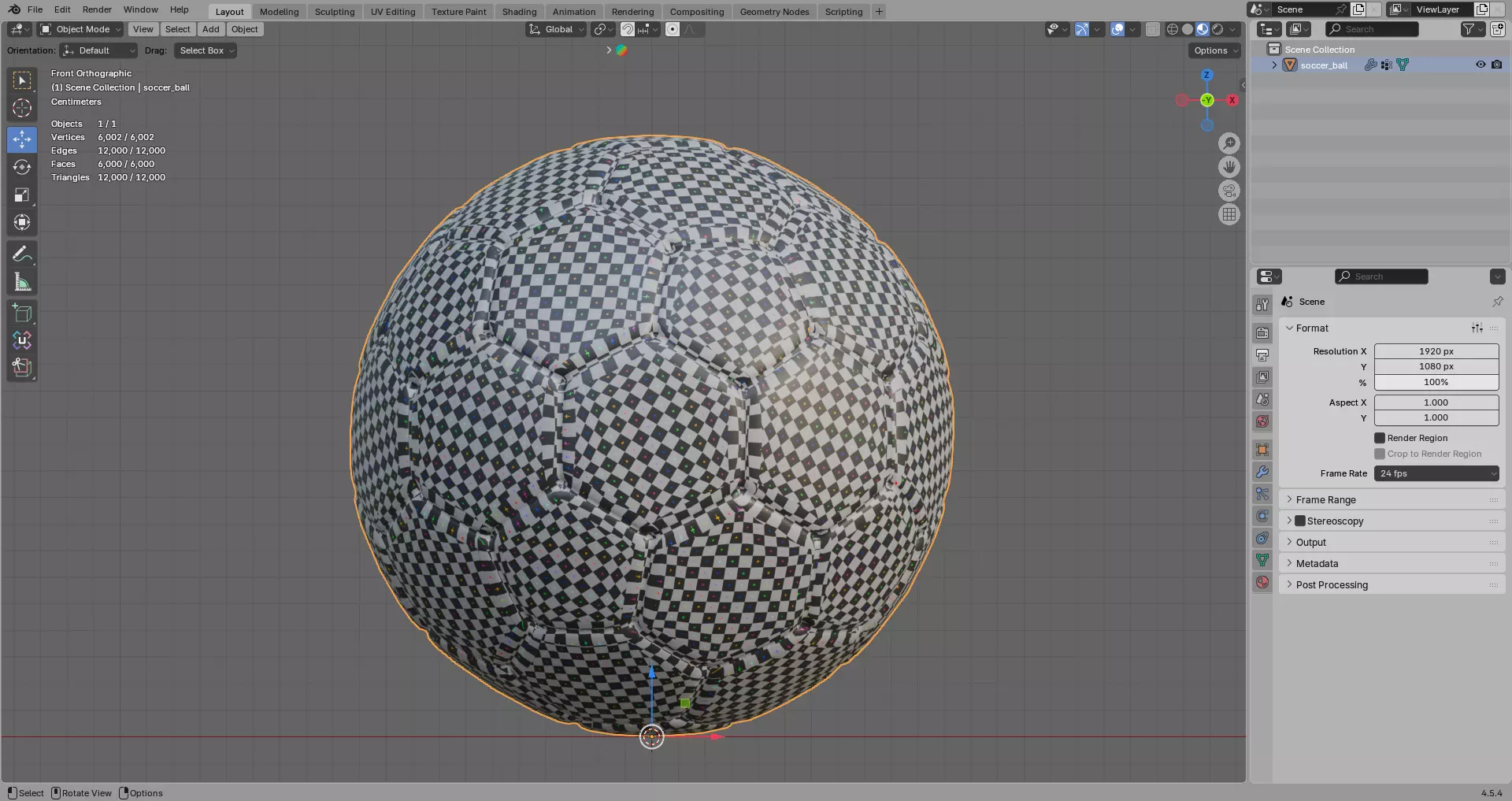Click the zoom magnifier viewport gizmo
1512x801 pixels.
point(1229,143)
